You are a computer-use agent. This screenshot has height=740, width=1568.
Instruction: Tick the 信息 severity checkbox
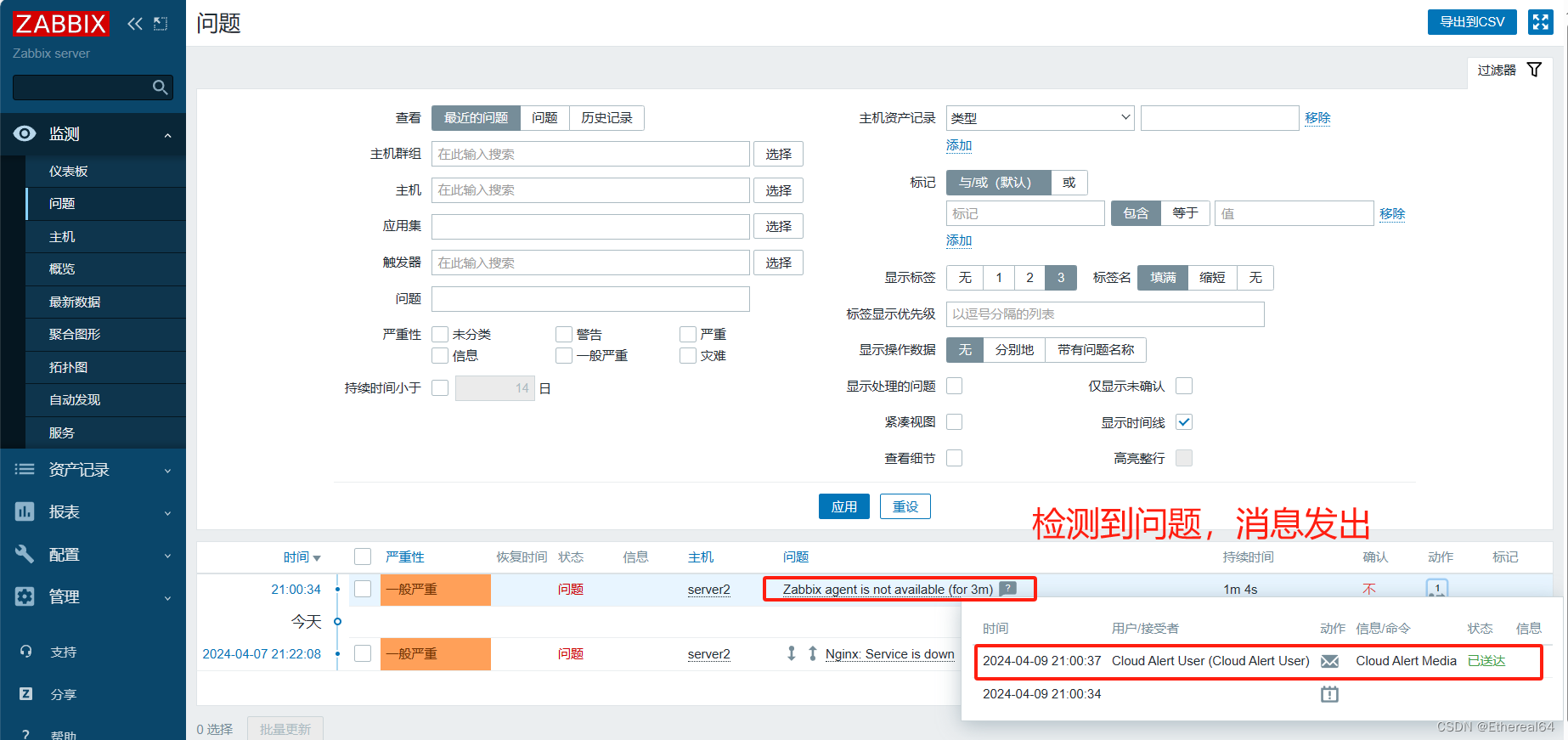pyautogui.click(x=440, y=355)
